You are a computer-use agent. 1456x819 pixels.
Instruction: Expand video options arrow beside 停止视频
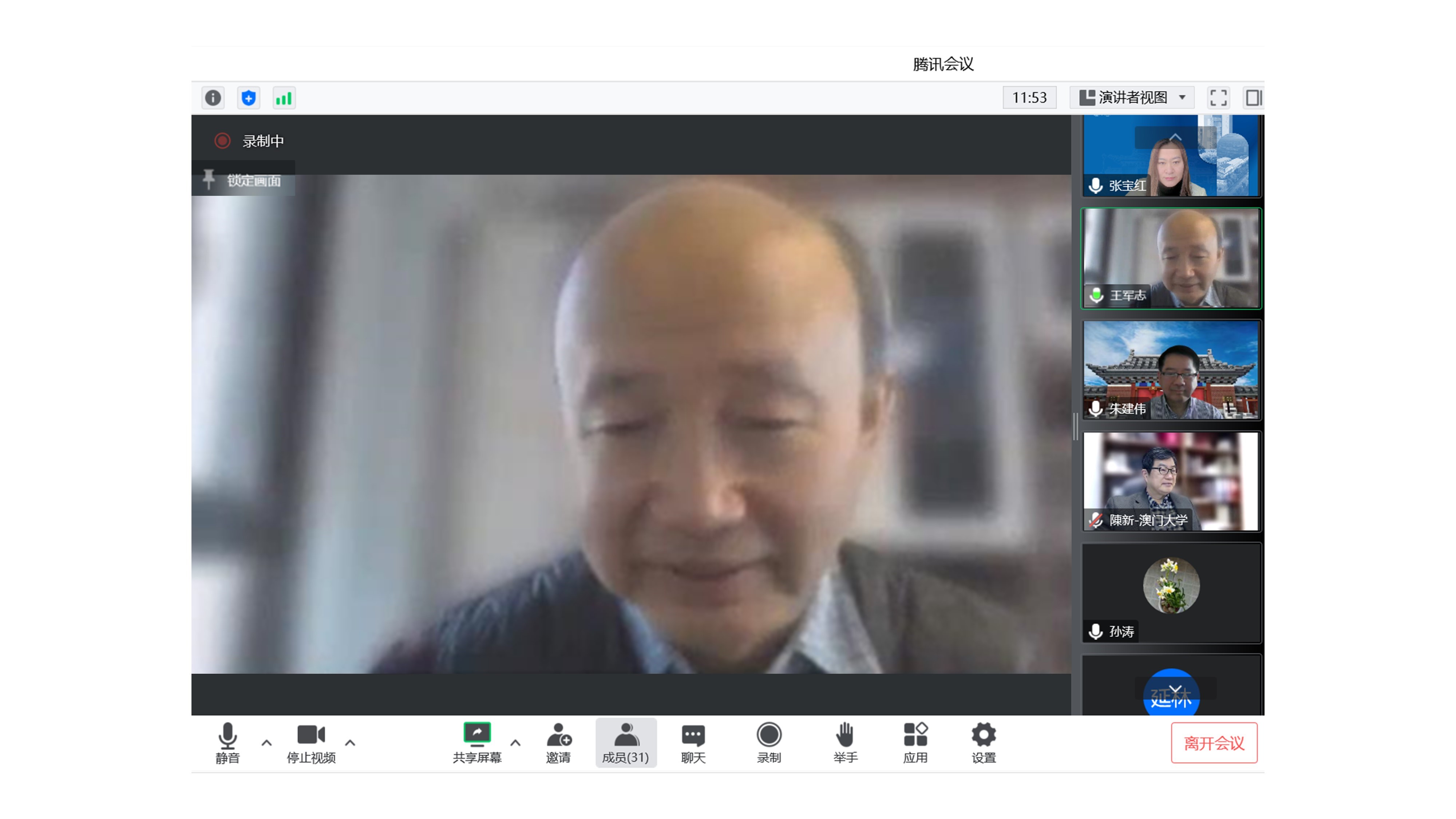pyautogui.click(x=350, y=743)
